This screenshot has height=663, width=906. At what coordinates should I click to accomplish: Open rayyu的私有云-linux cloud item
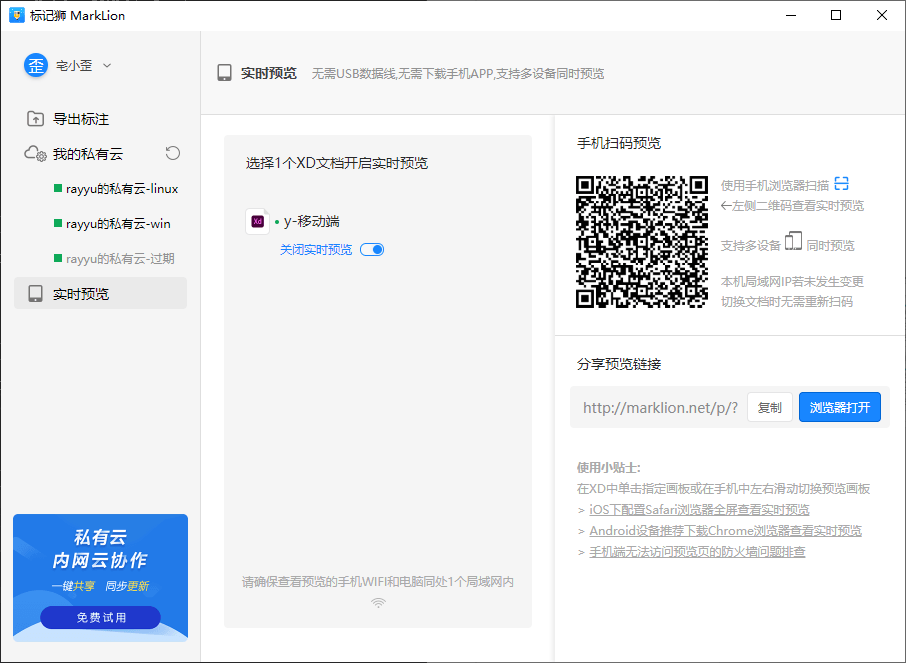121,189
